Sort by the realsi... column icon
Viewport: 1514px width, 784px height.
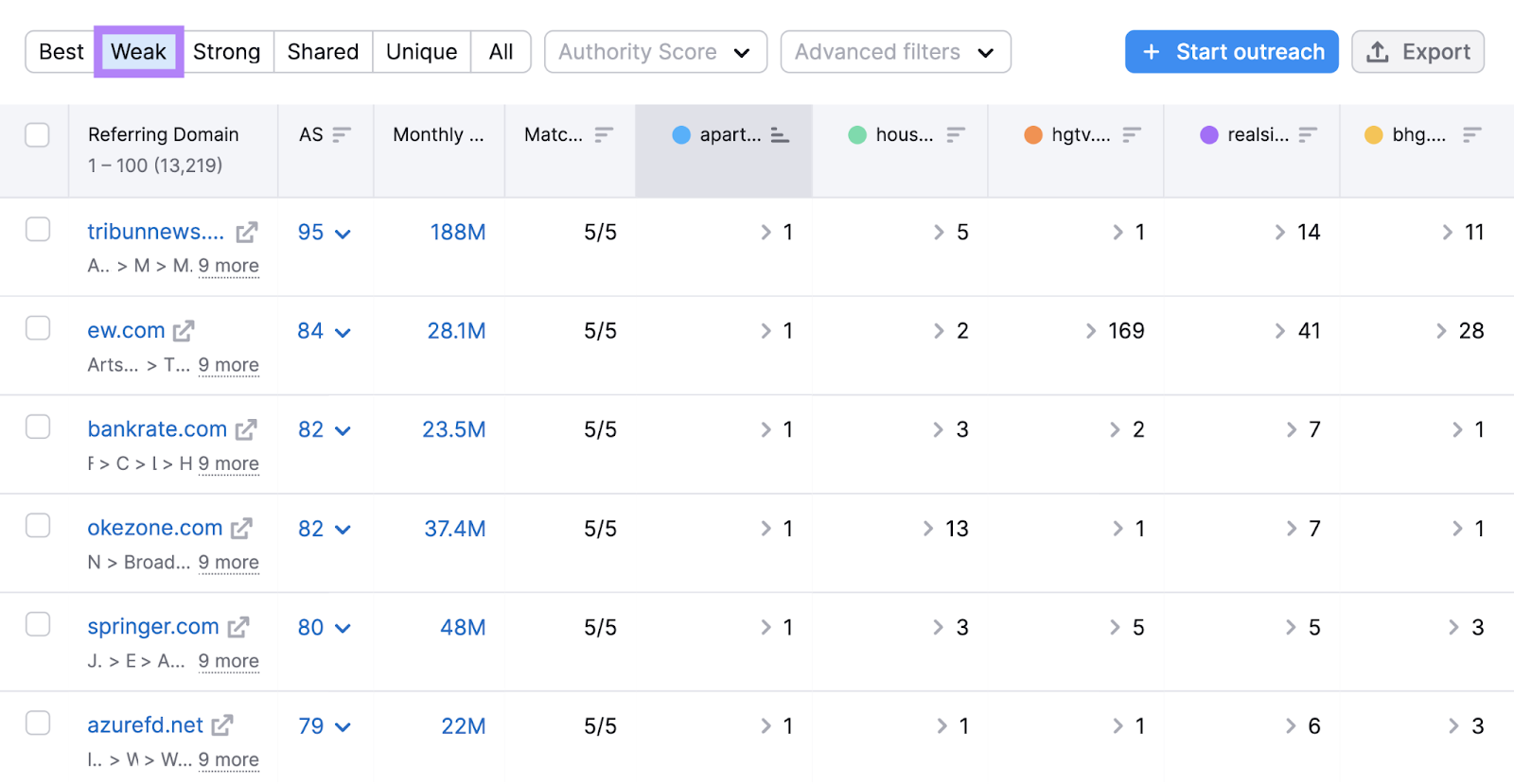[x=1308, y=134]
